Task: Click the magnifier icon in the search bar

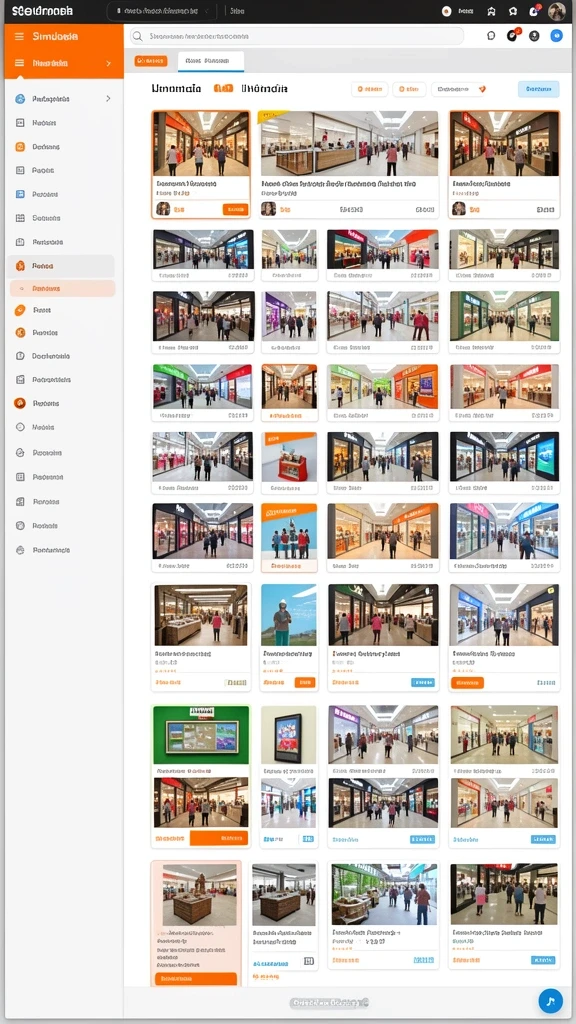Action: coord(137,37)
